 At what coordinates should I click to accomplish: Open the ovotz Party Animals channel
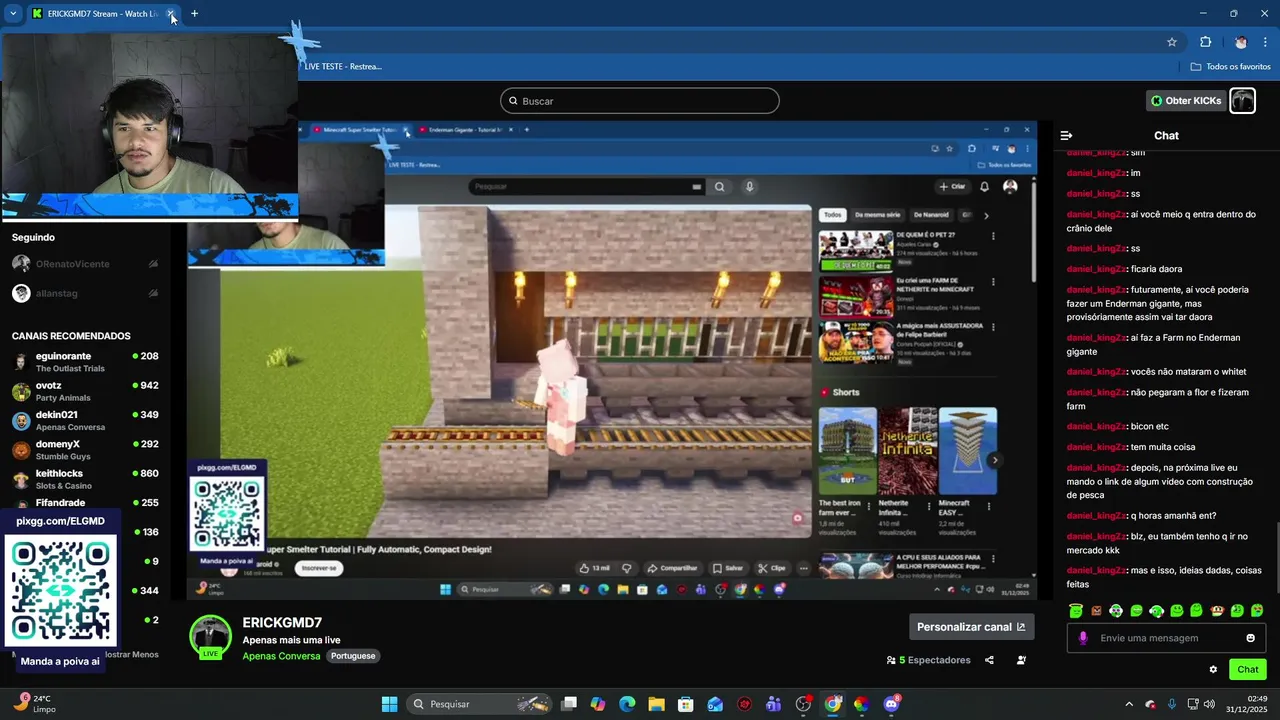pyautogui.click(x=85, y=391)
